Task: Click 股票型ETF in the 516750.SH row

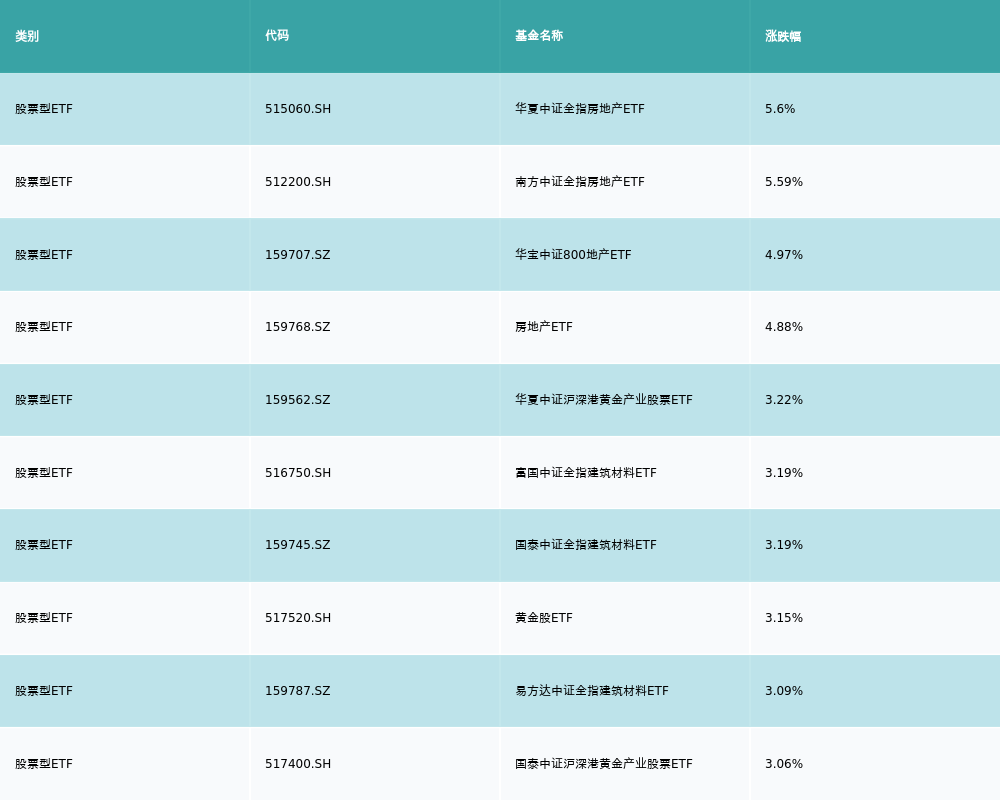Action: (44, 473)
